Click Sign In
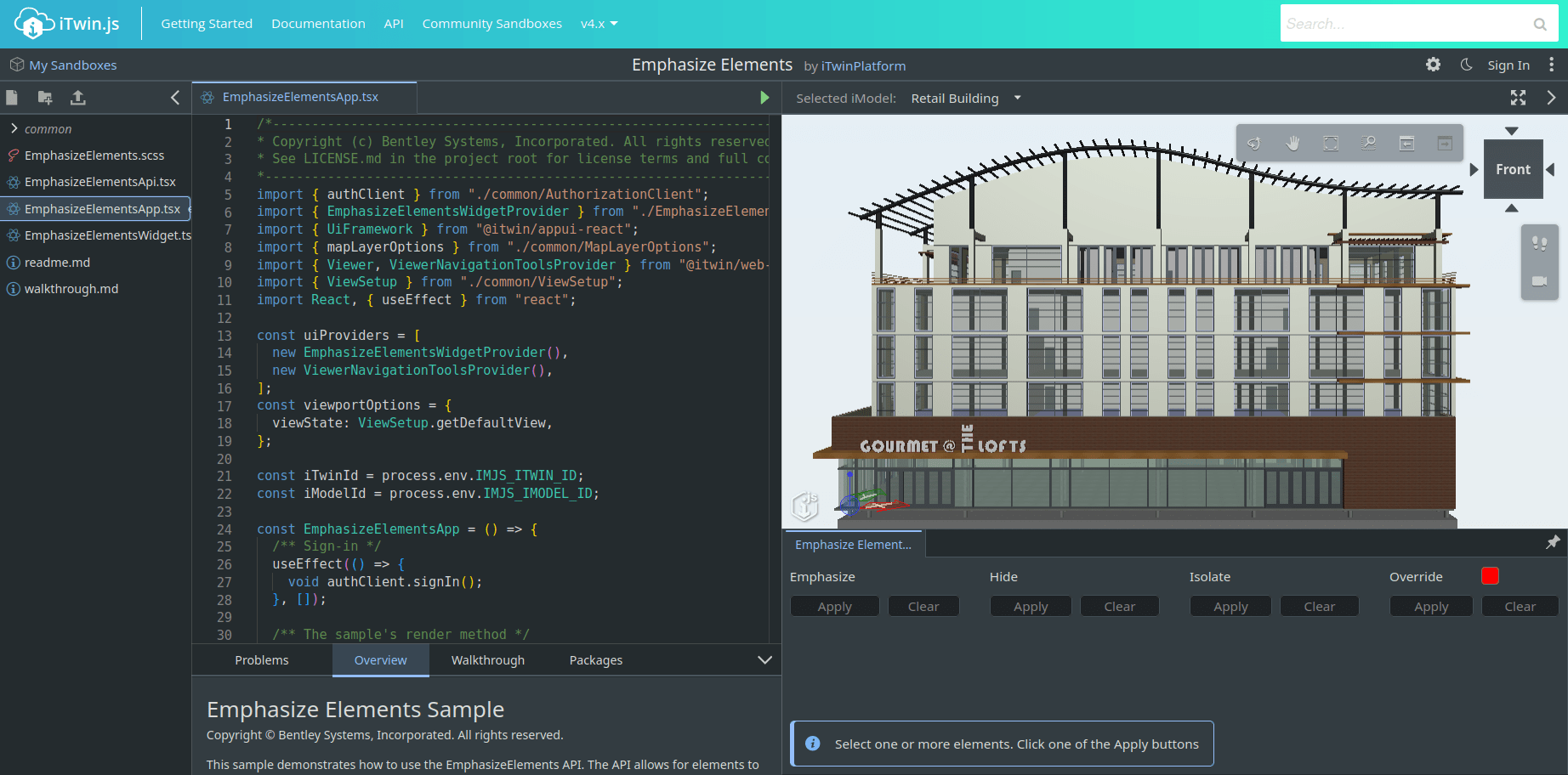1568x775 pixels. click(1508, 65)
